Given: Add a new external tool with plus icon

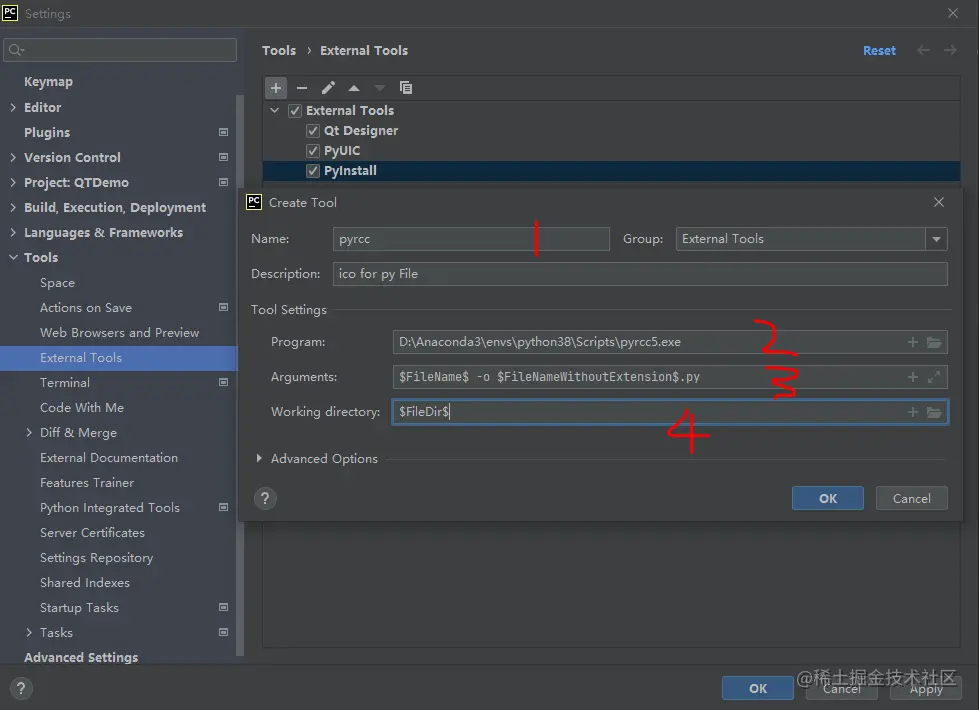Looking at the screenshot, I should pyautogui.click(x=276, y=88).
